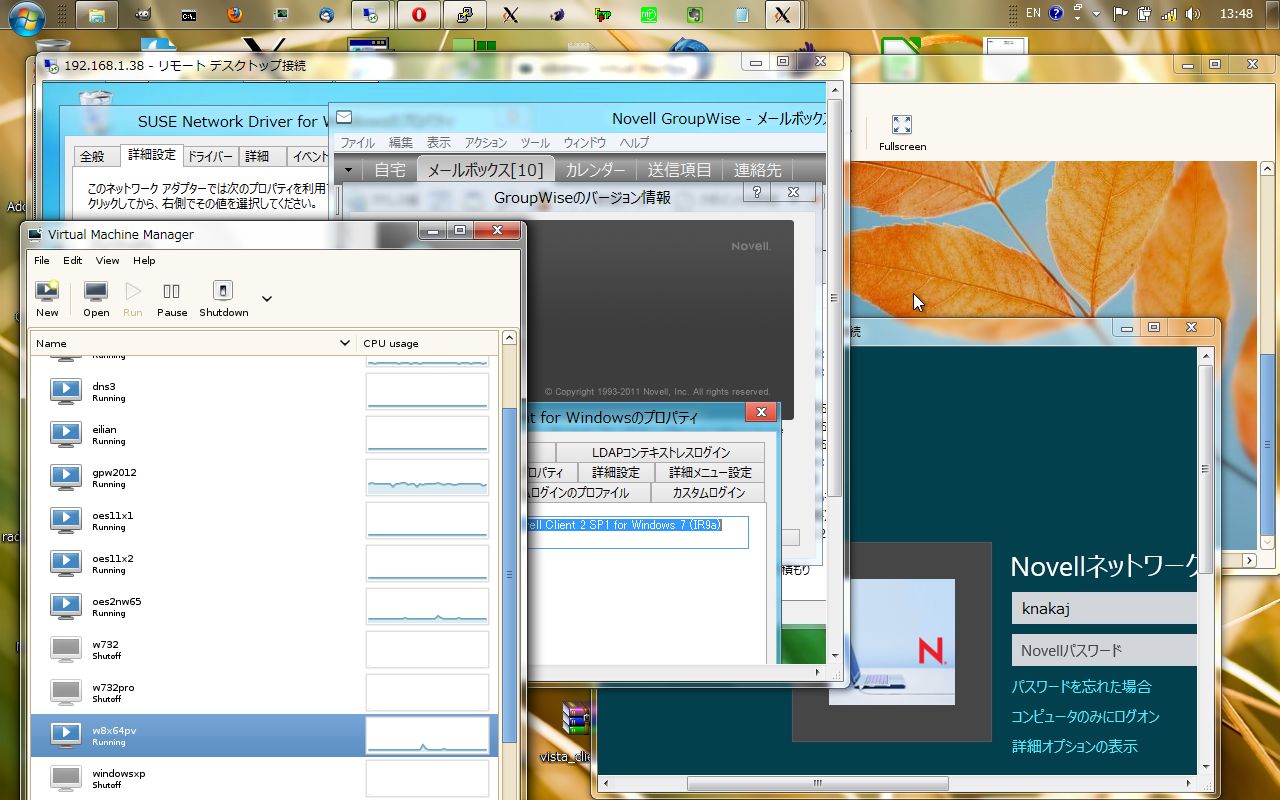
Task: Select 詳細設定 tab in SUSE Network Driver properties
Action: (151, 155)
